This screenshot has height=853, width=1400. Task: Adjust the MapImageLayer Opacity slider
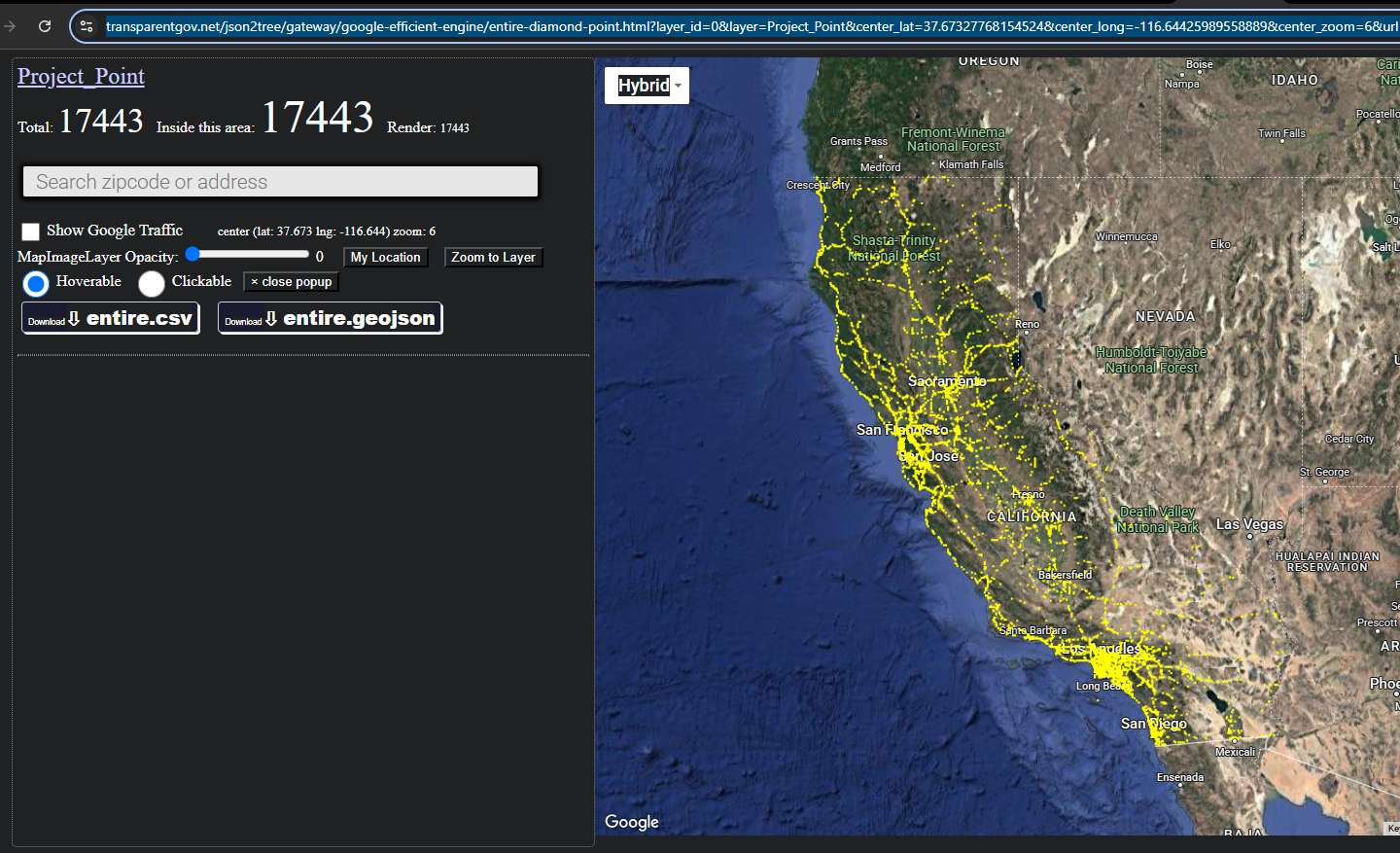tap(248, 255)
